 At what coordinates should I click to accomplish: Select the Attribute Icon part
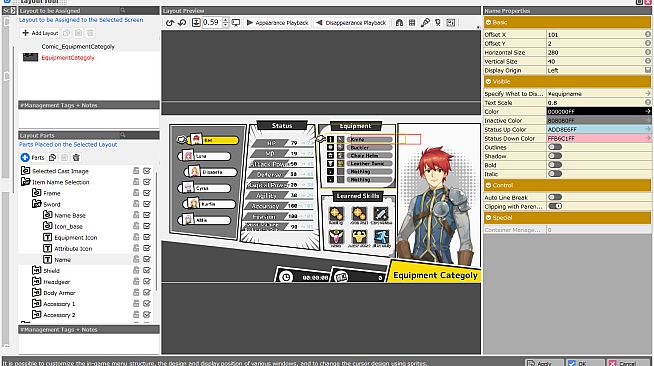[x=73, y=248]
